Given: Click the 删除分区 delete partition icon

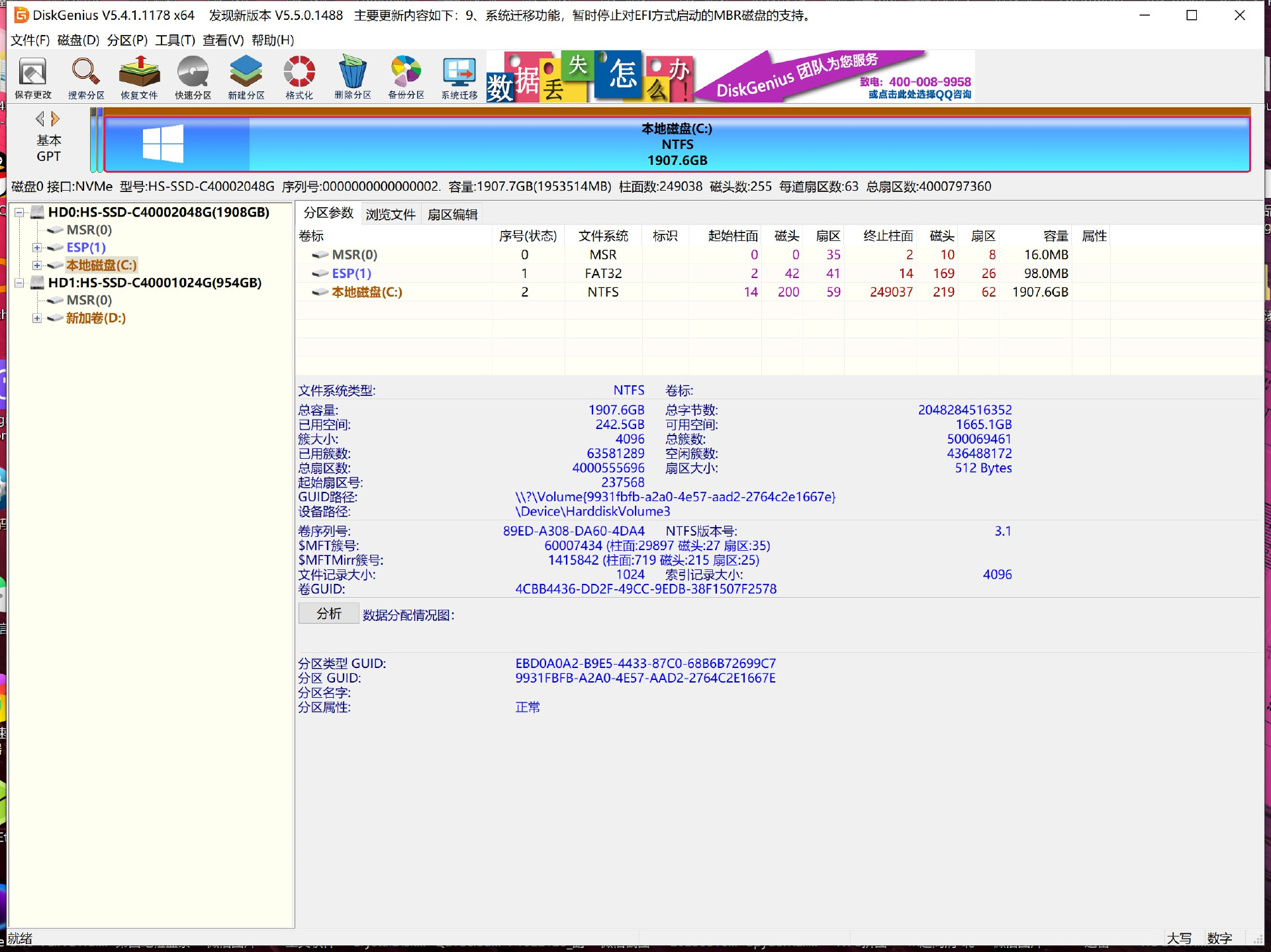Looking at the screenshot, I should pyautogui.click(x=353, y=77).
